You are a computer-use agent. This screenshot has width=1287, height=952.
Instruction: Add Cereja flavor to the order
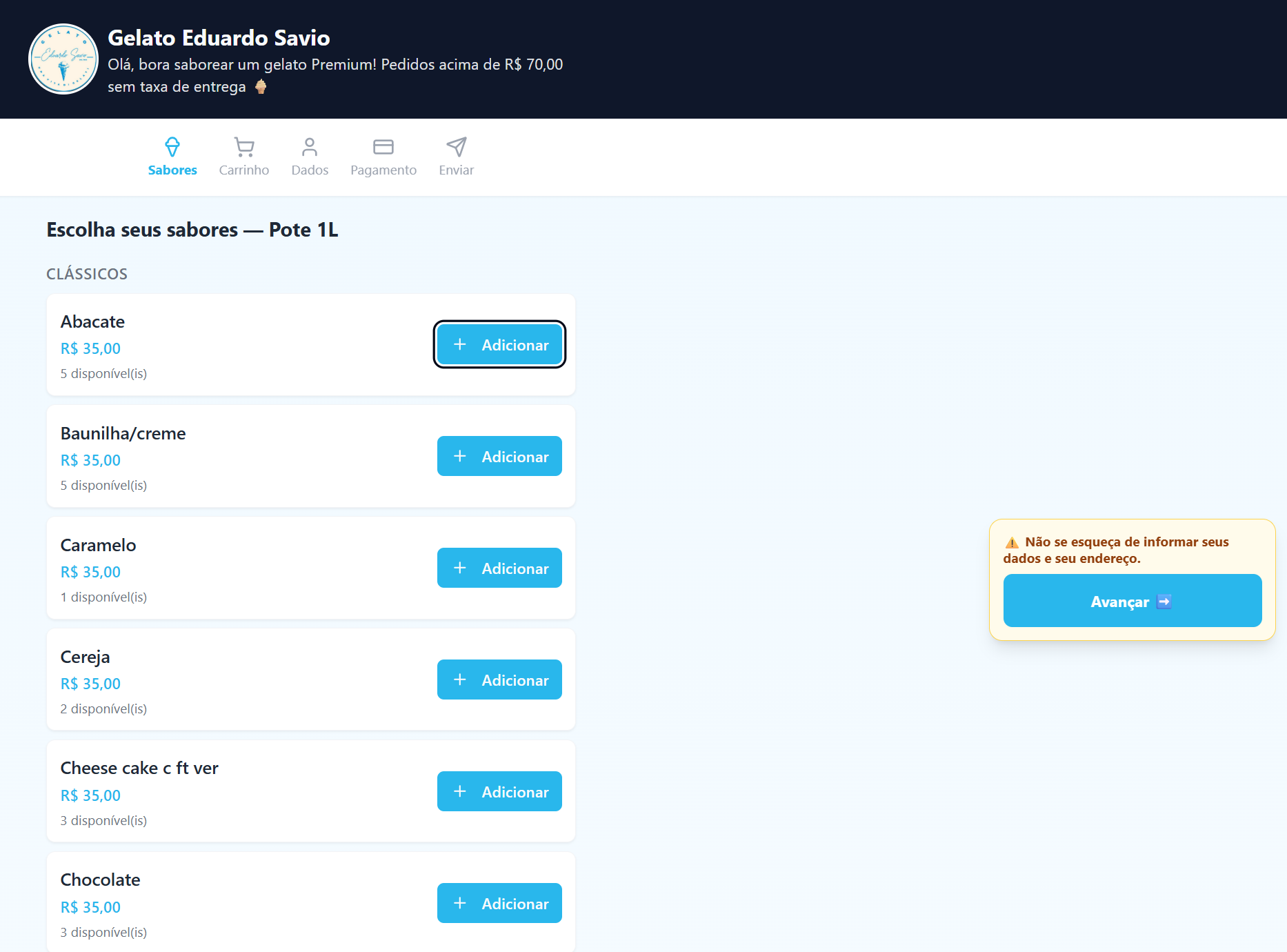pos(499,680)
